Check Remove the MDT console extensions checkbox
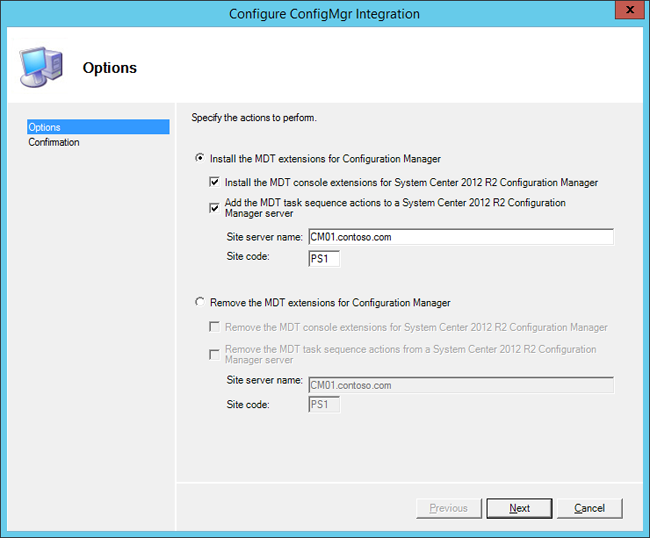The image size is (650, 538). click(x=214, y=327)
